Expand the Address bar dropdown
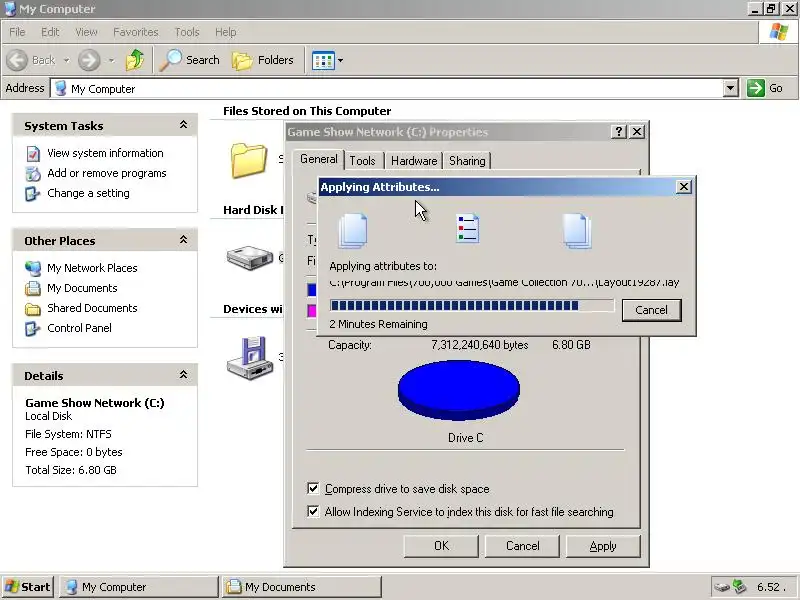Image resolution: width=800 pixels, height=600 pixels. 731,88
